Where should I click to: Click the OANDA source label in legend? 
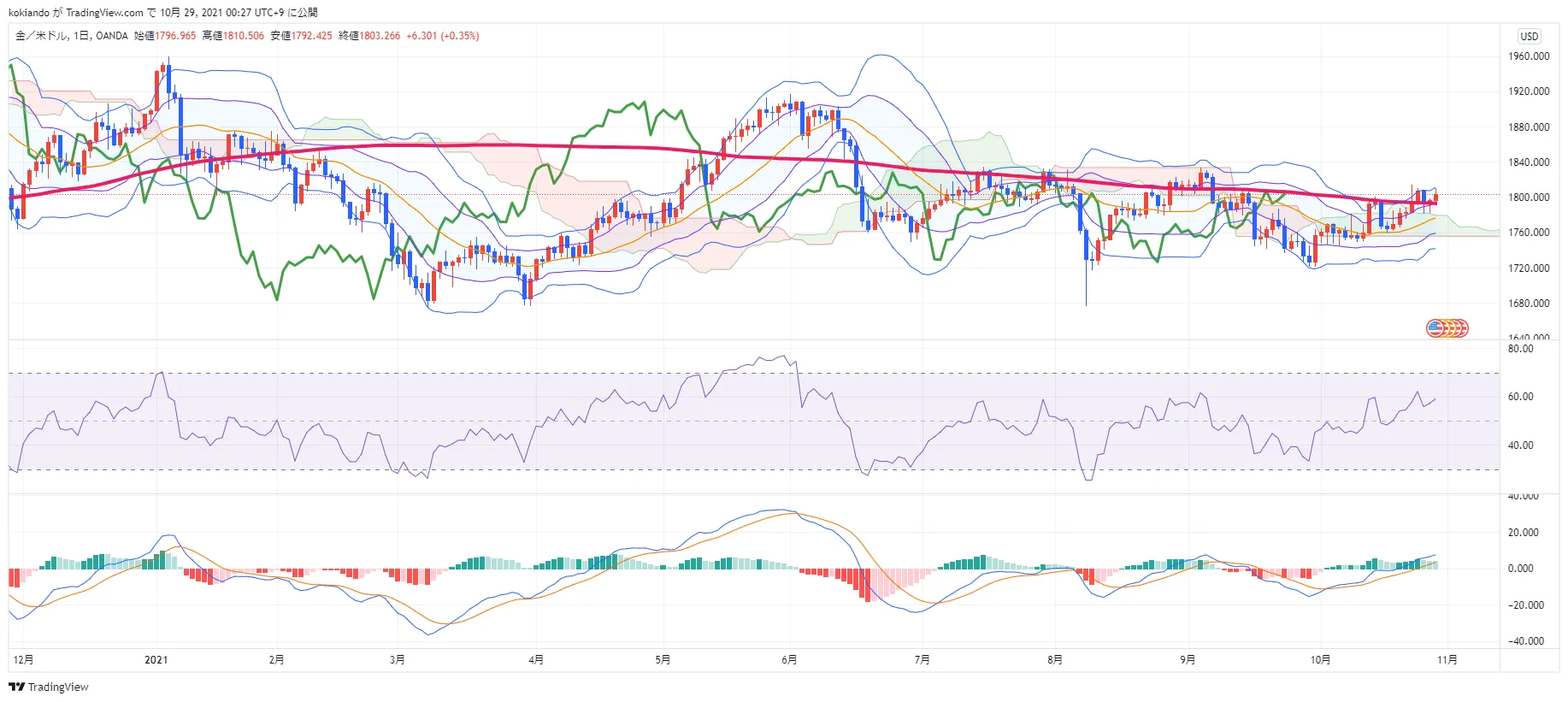[x=112, y=36]
